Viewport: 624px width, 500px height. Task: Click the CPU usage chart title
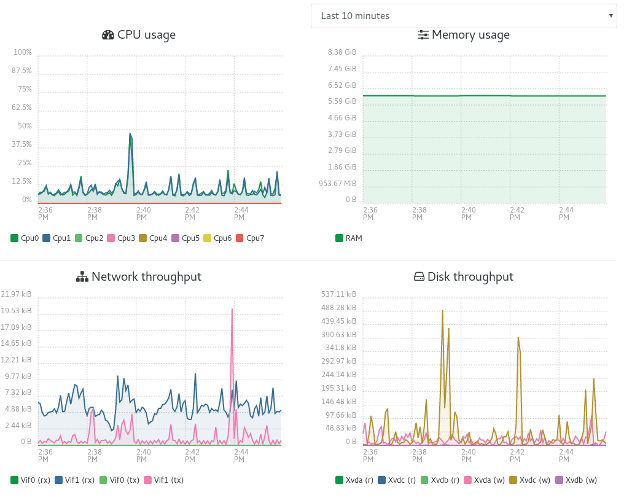click(146, 35)
